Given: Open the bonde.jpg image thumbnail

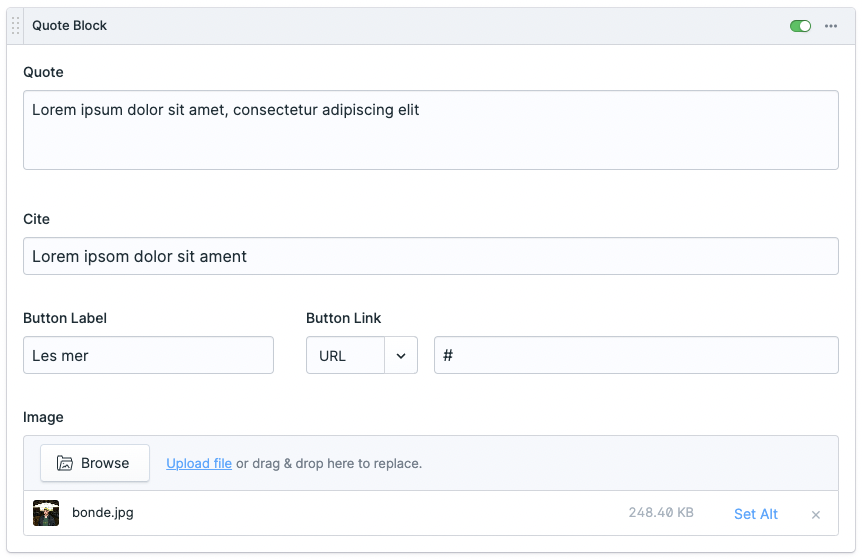Looking at the screenshot, I should (46, 513).
